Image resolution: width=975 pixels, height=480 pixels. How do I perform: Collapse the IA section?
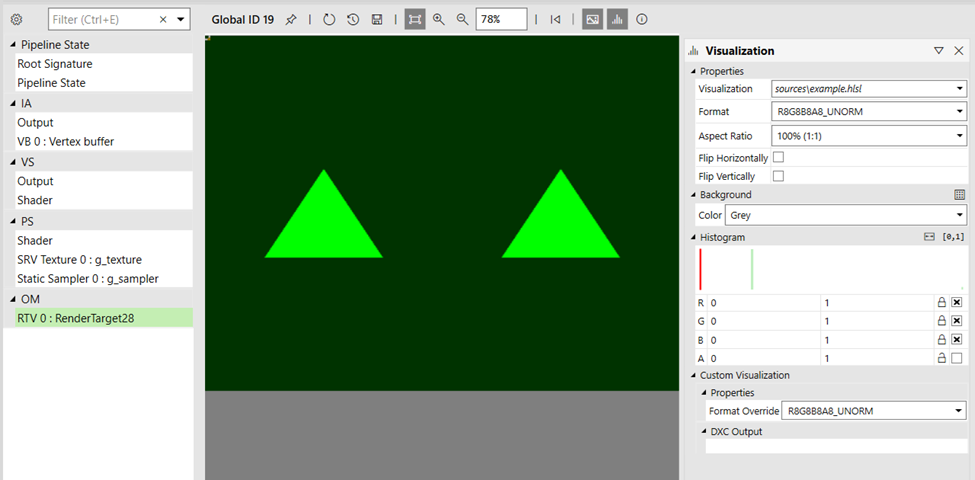coord(14,104)
